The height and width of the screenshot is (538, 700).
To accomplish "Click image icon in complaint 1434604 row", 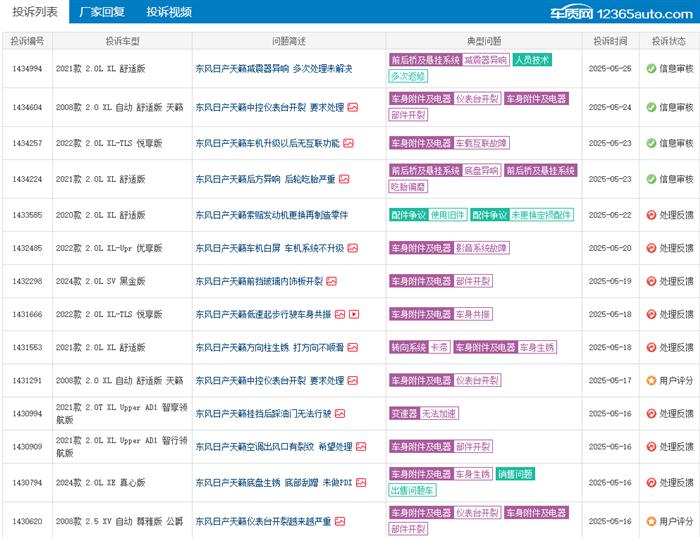I will (353, 107).
